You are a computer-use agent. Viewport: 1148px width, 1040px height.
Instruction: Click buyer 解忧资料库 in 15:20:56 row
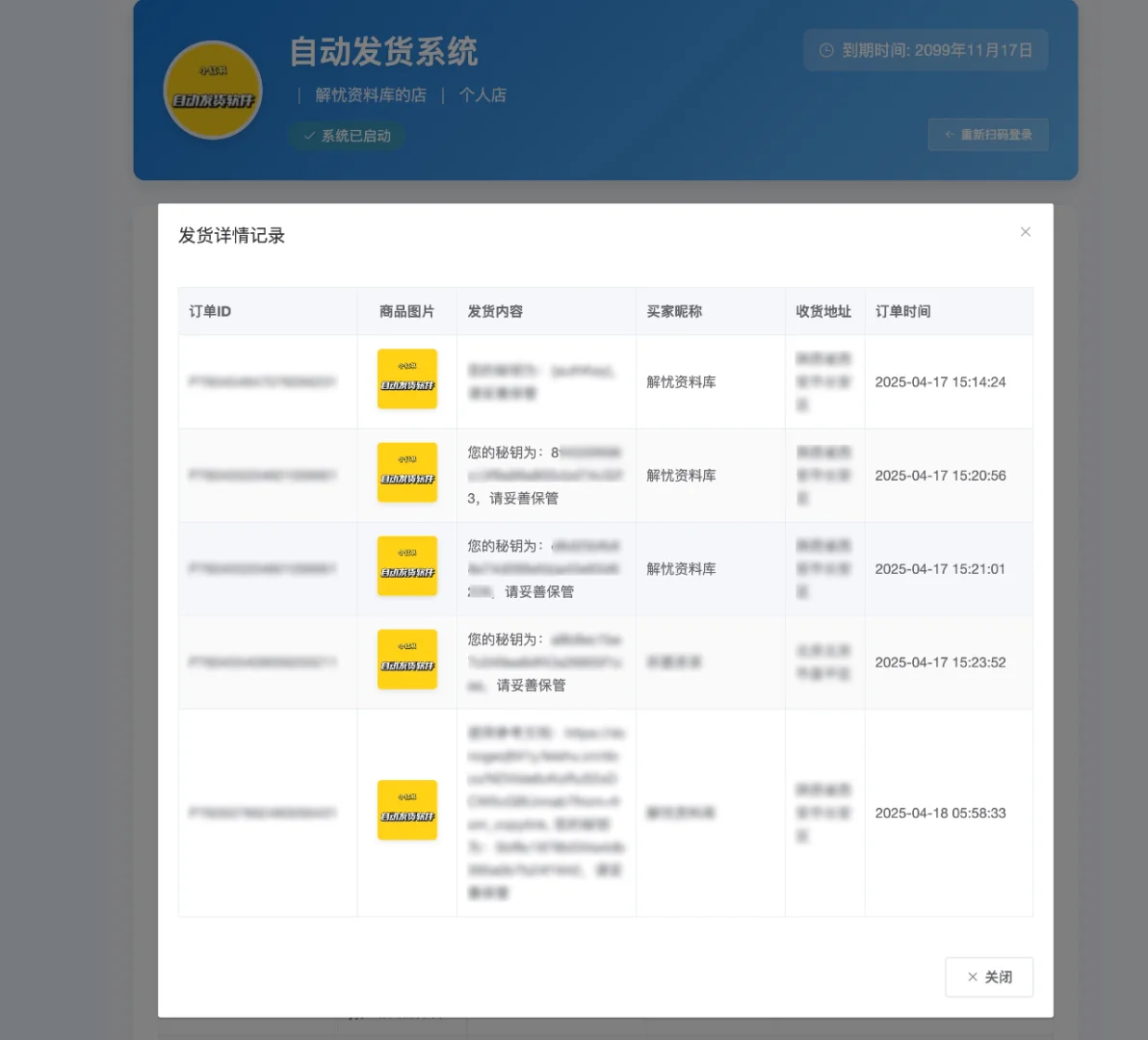click(x=681, y=476)
